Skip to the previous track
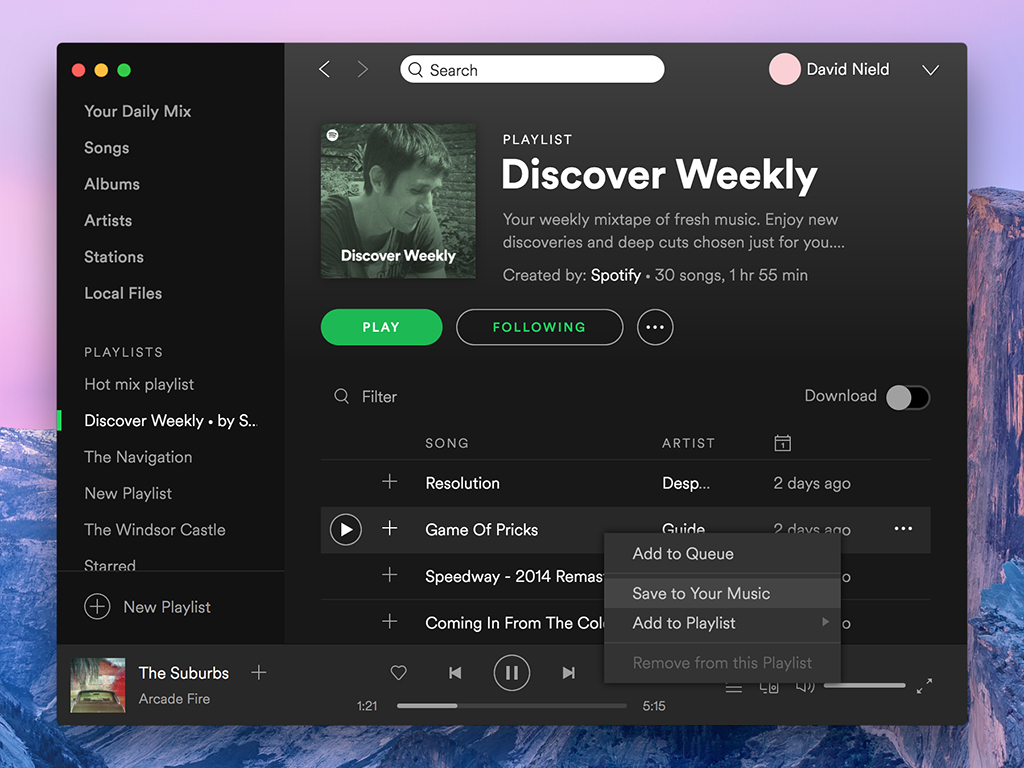This screenshot has width=1024, height=768. 455,673
